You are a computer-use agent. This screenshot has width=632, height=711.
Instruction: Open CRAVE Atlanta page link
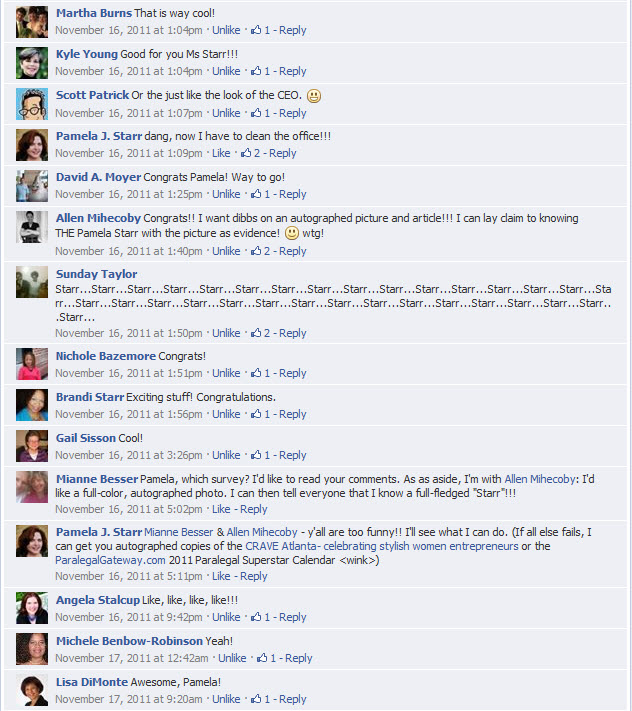tap(382, 546)
